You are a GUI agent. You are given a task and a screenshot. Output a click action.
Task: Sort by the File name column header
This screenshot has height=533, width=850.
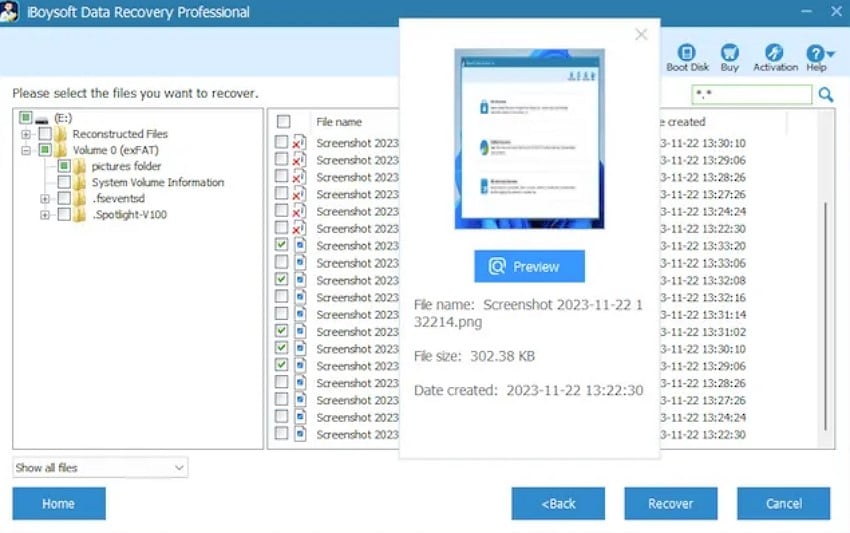[339, 122]
